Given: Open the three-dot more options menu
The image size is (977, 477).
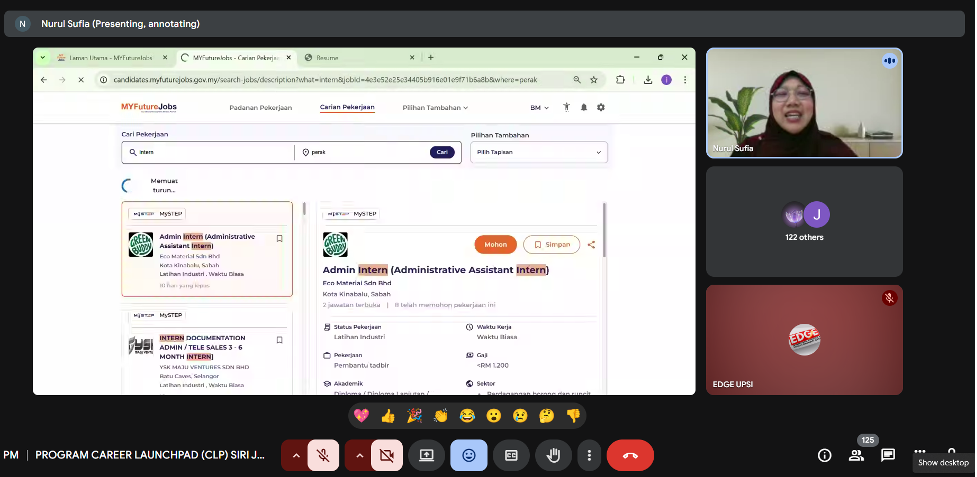Looking at the screenshot, I should (589, 455).
